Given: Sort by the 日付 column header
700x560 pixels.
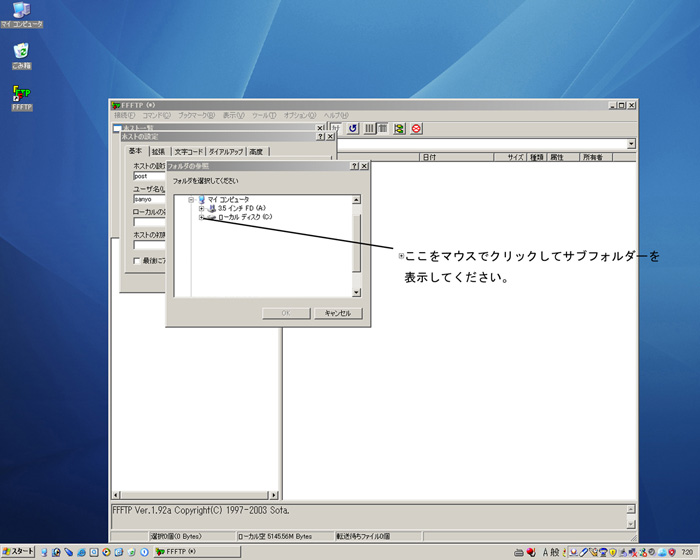Looking at the screenshot, I should point(457,157).
